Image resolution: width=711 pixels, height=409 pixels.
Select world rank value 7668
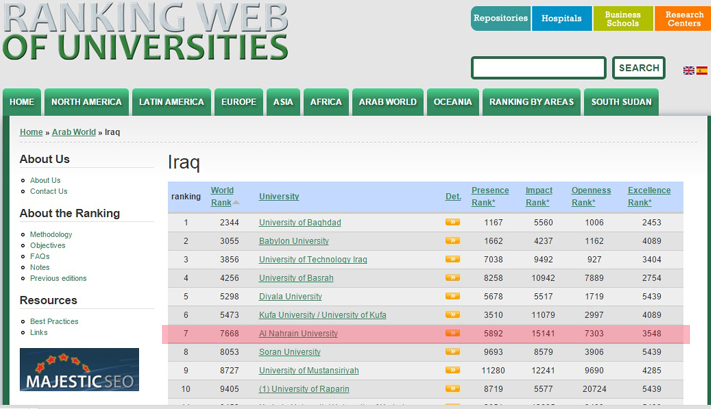point(229,333)
